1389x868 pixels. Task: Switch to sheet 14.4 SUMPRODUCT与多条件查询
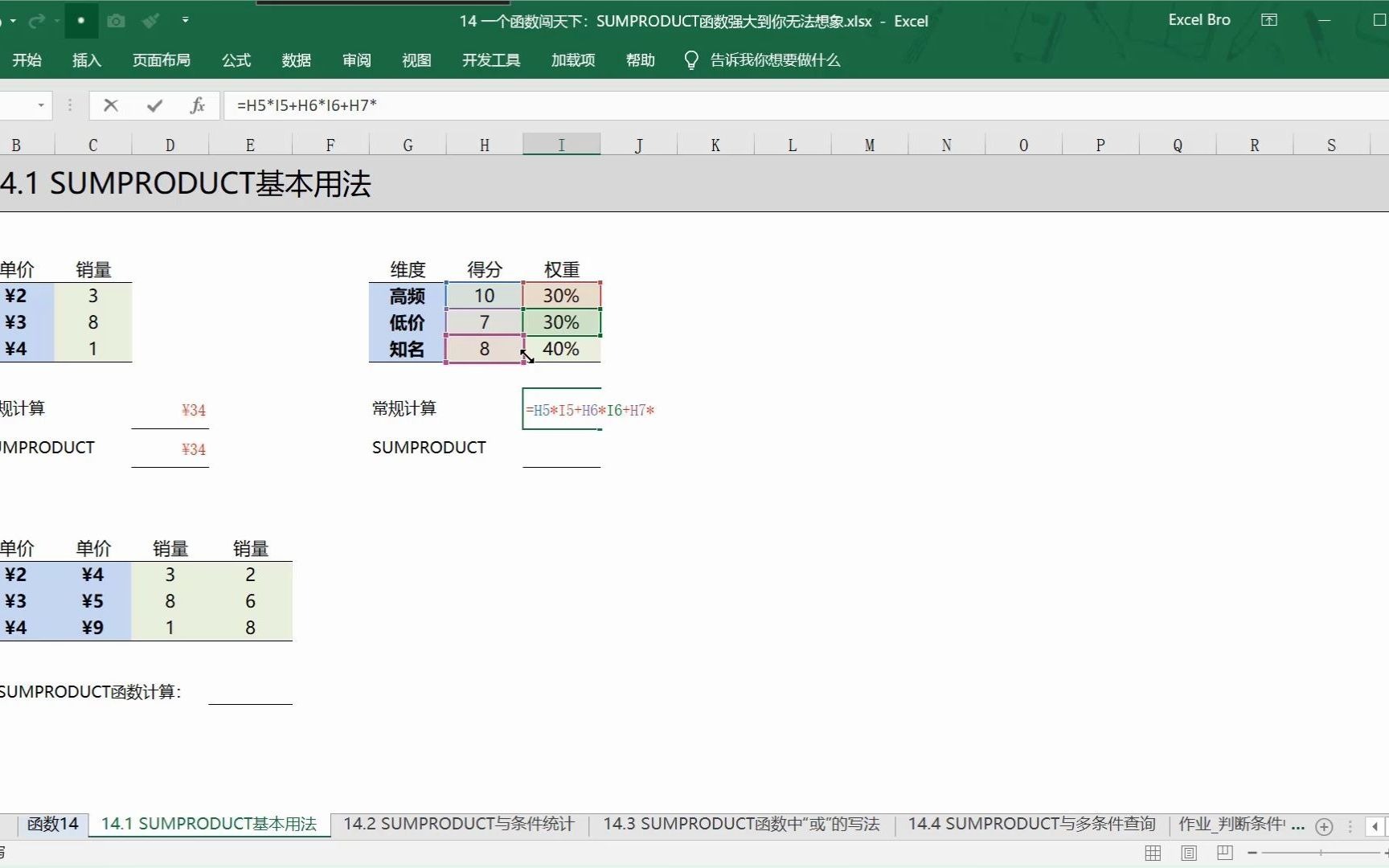pyautogui.click(x=1032, y=824)
